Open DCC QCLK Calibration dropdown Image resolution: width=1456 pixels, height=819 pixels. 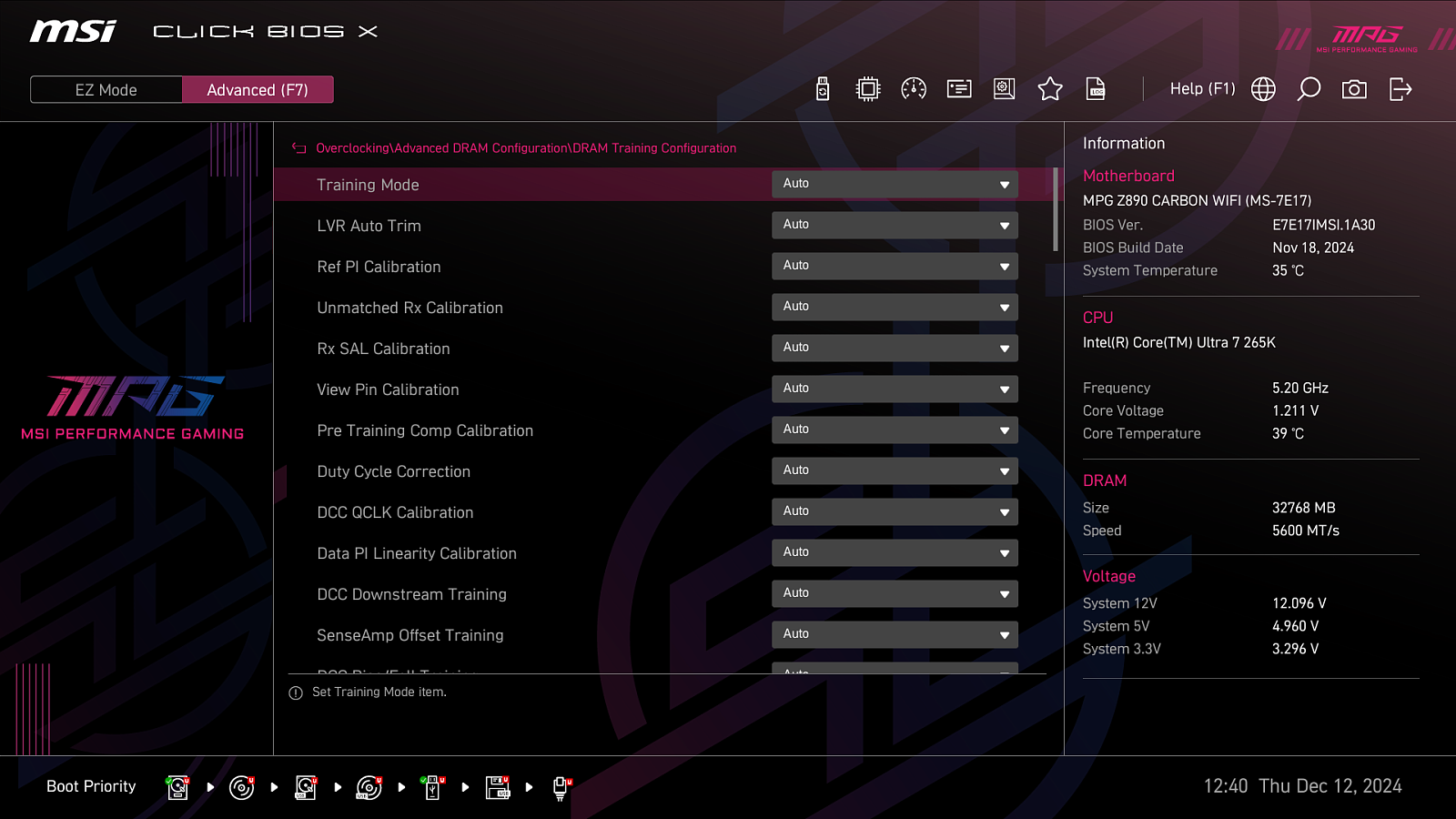tap(895, 511)
